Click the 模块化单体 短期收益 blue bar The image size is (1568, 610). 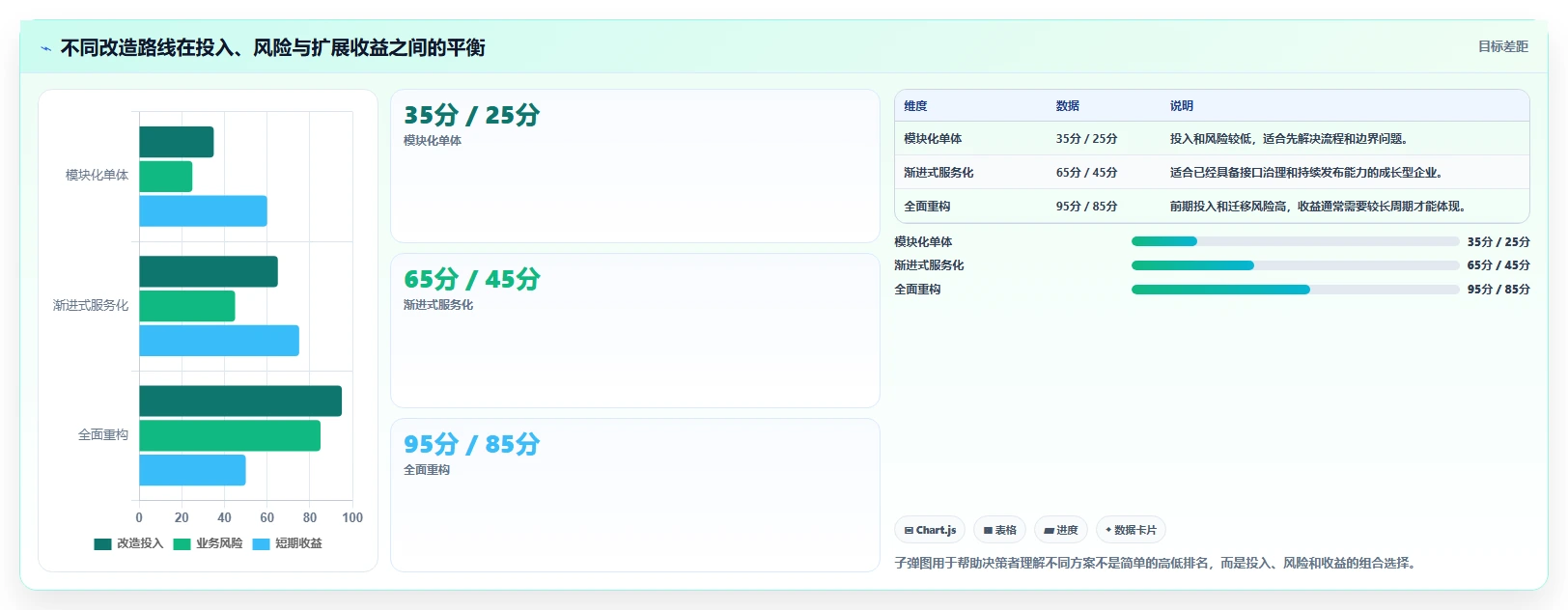[x=203, y=211]
